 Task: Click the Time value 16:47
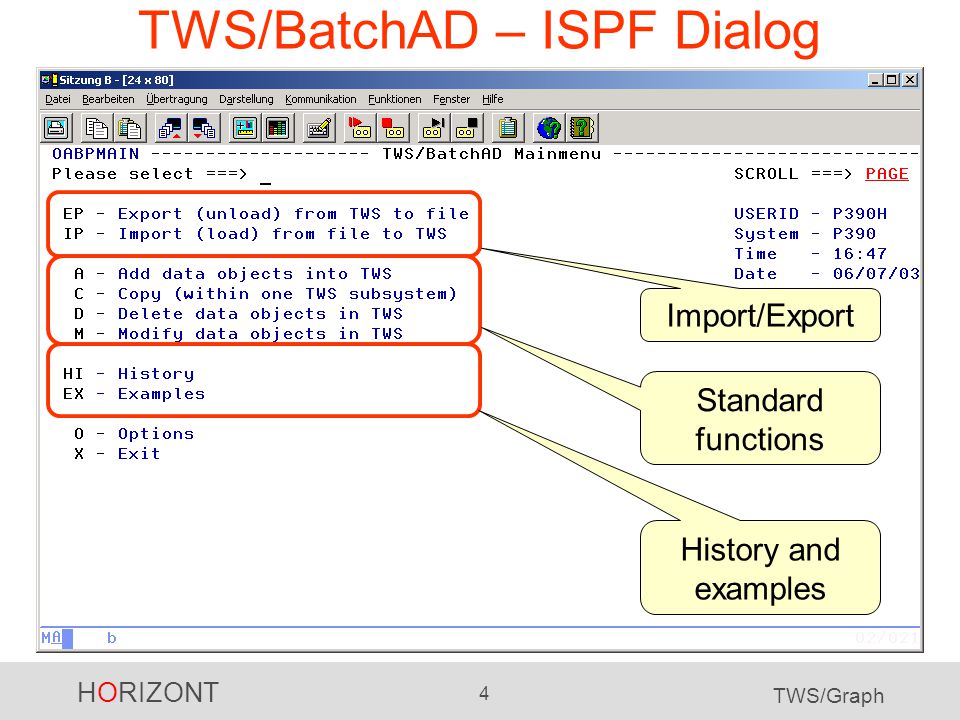point(860,254)
